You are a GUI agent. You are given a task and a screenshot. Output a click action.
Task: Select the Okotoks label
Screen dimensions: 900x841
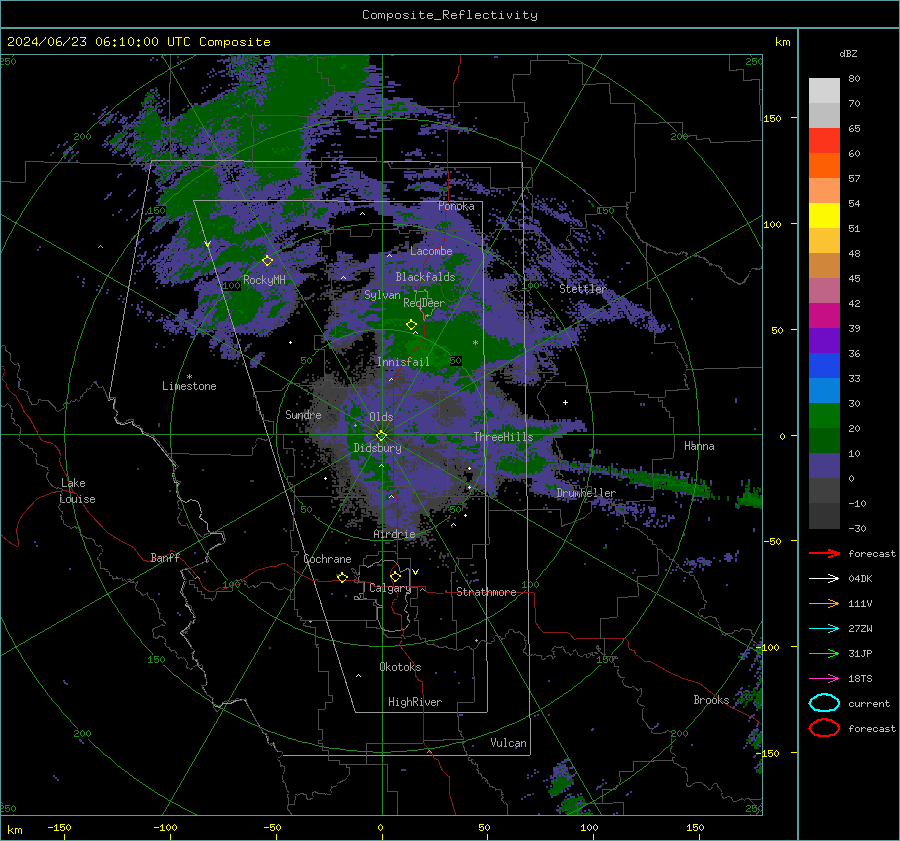point(400,667)
